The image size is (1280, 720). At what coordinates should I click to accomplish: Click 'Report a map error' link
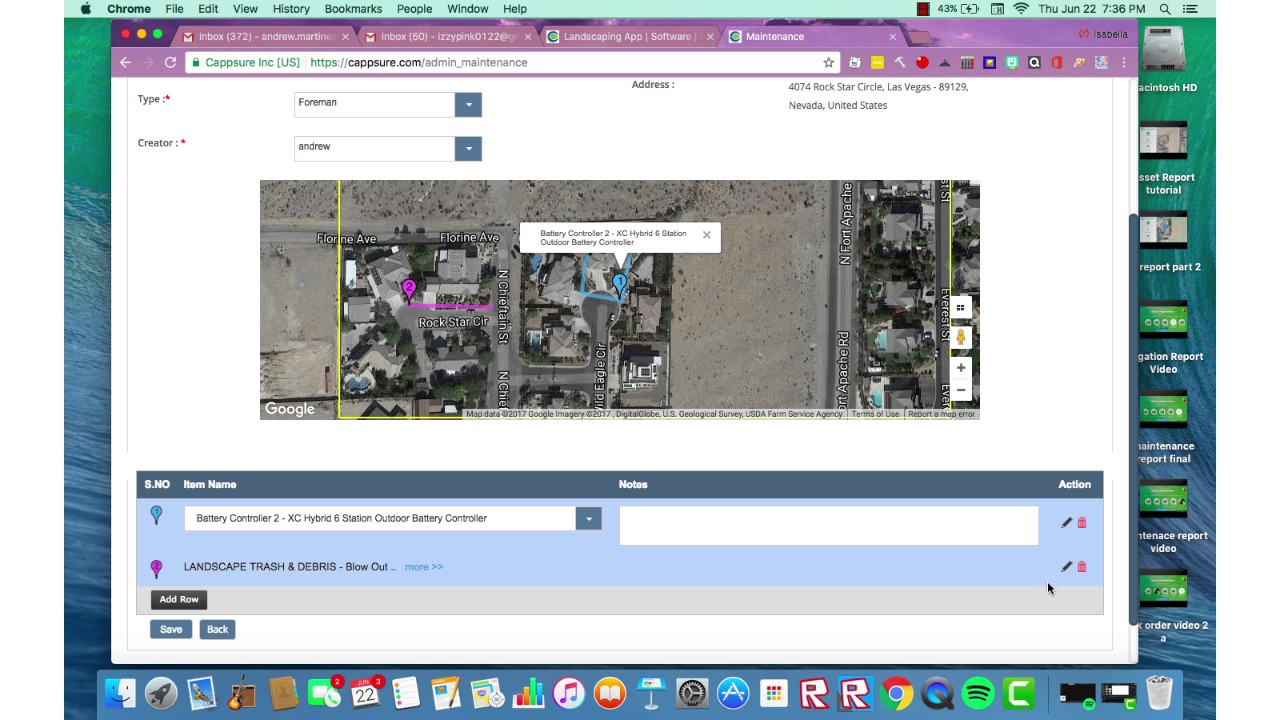(x=941, y=414)
